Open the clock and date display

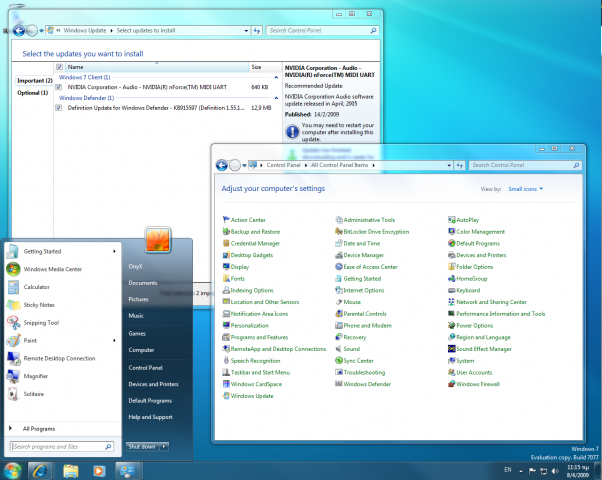pyautogui.click(x=578, y=471)
